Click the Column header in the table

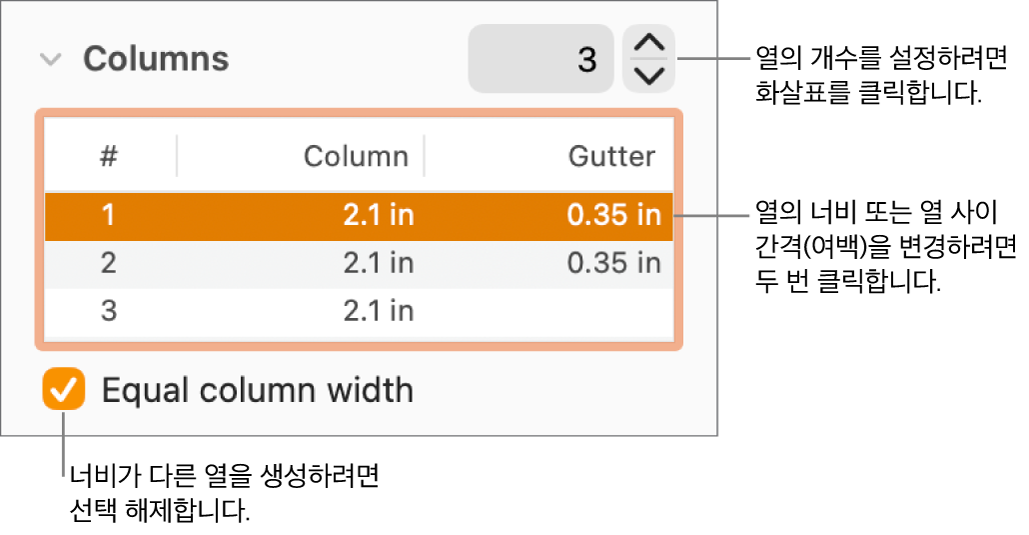356,156
